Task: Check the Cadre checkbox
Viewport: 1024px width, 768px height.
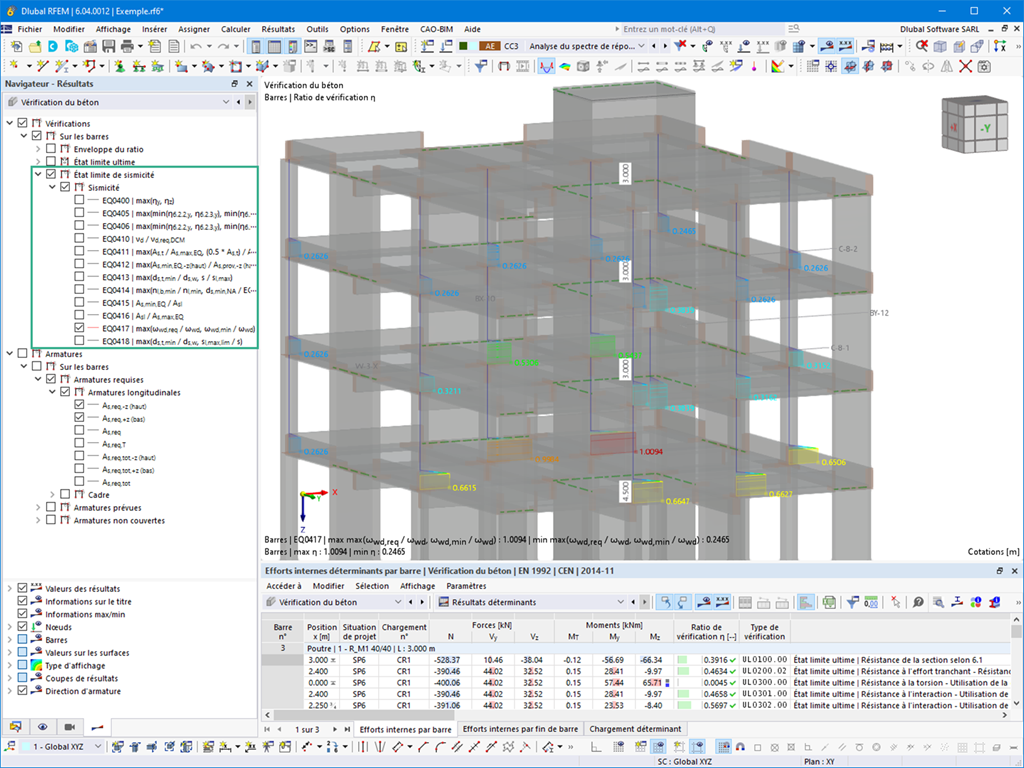Action: tap(65, 494)
